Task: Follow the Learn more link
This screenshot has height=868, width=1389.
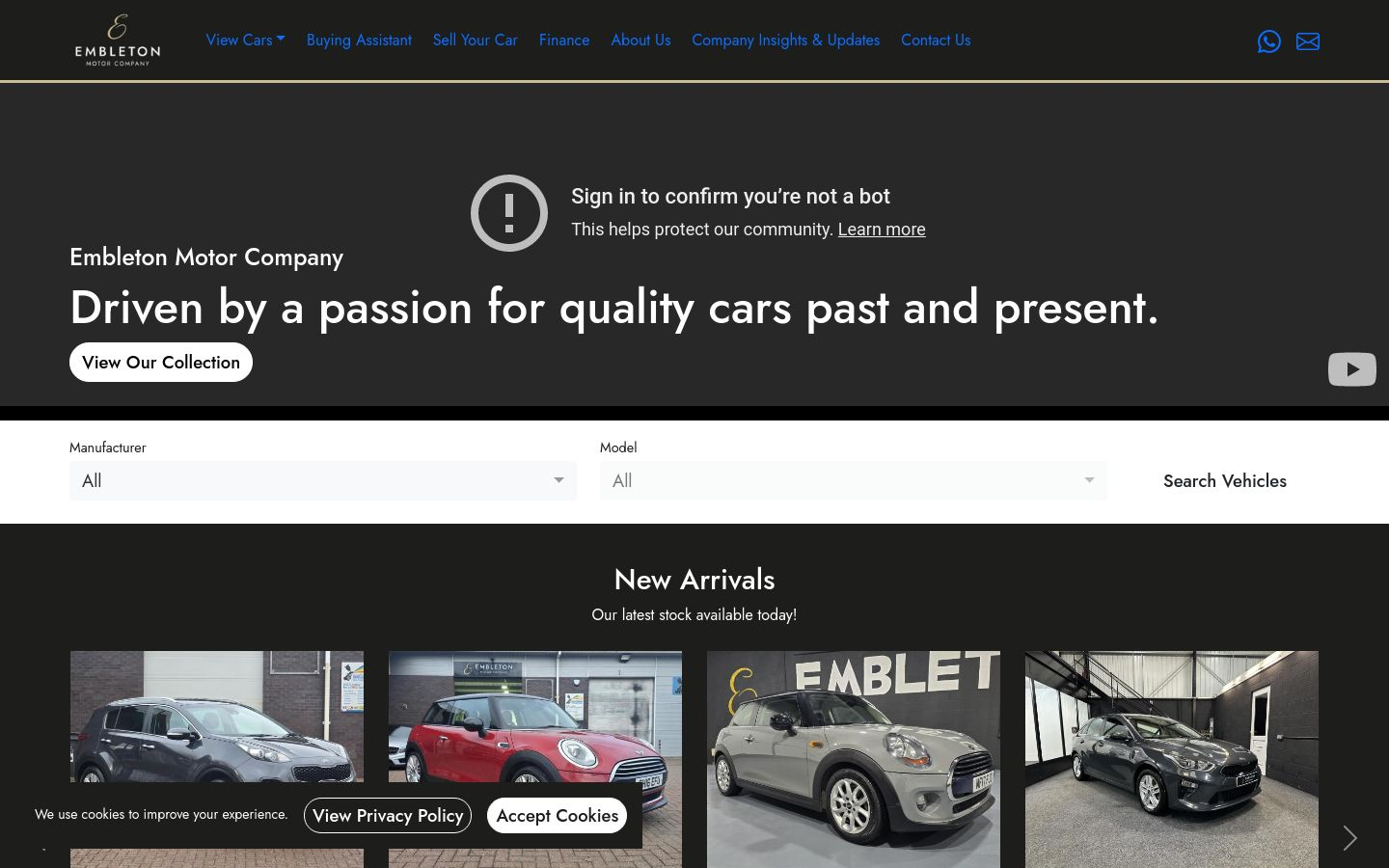Action: (882, 230)
